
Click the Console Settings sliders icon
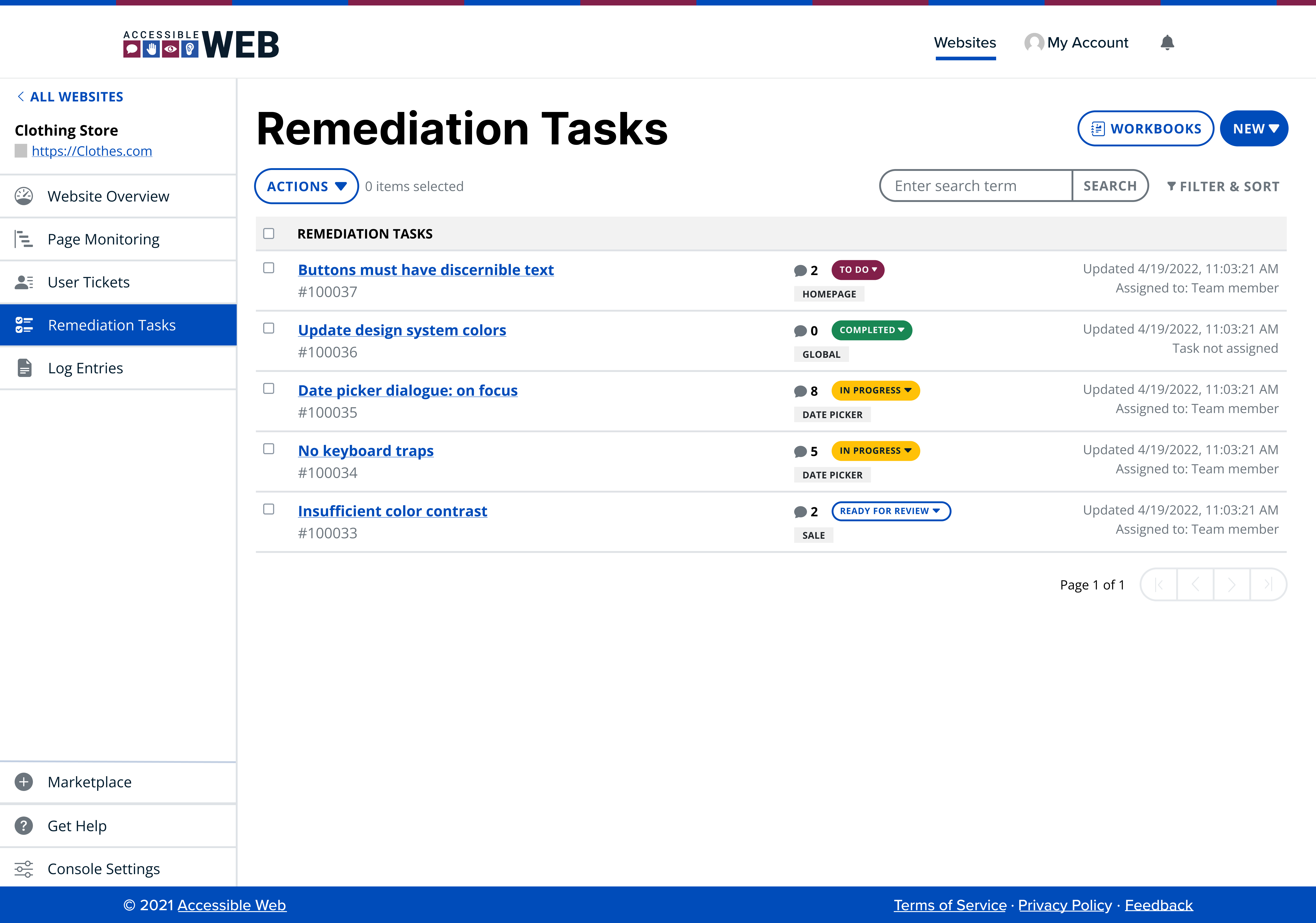(x=24, y=869)
